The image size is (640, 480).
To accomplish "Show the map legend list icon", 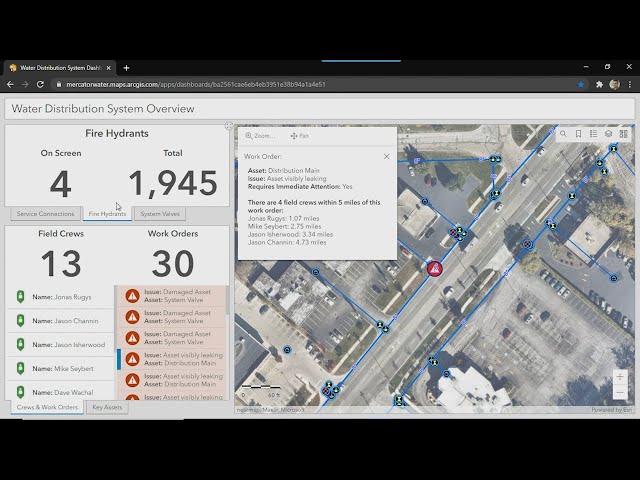I will pos(593,134).
